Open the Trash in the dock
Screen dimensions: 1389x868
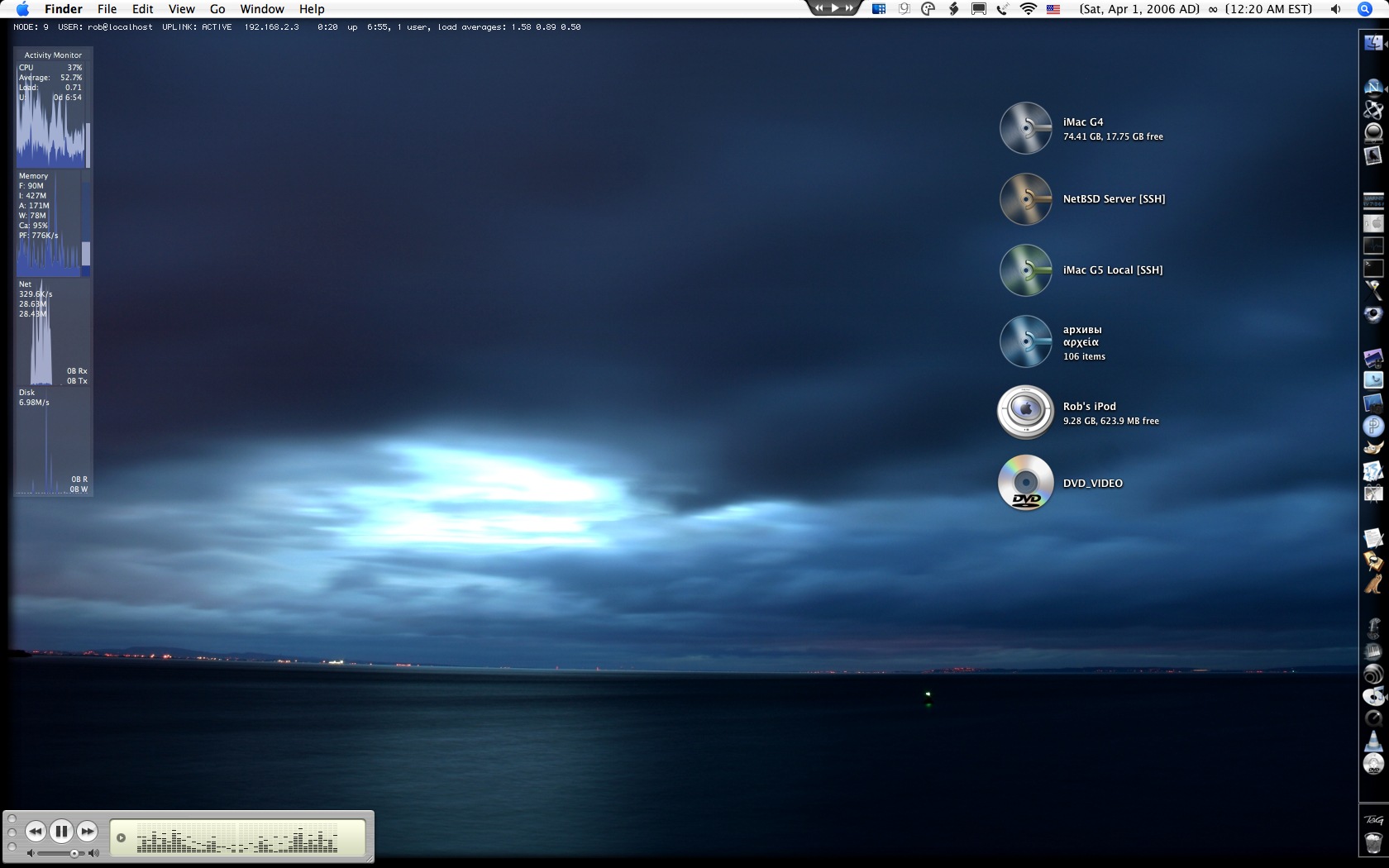[x=1372, y=843]
